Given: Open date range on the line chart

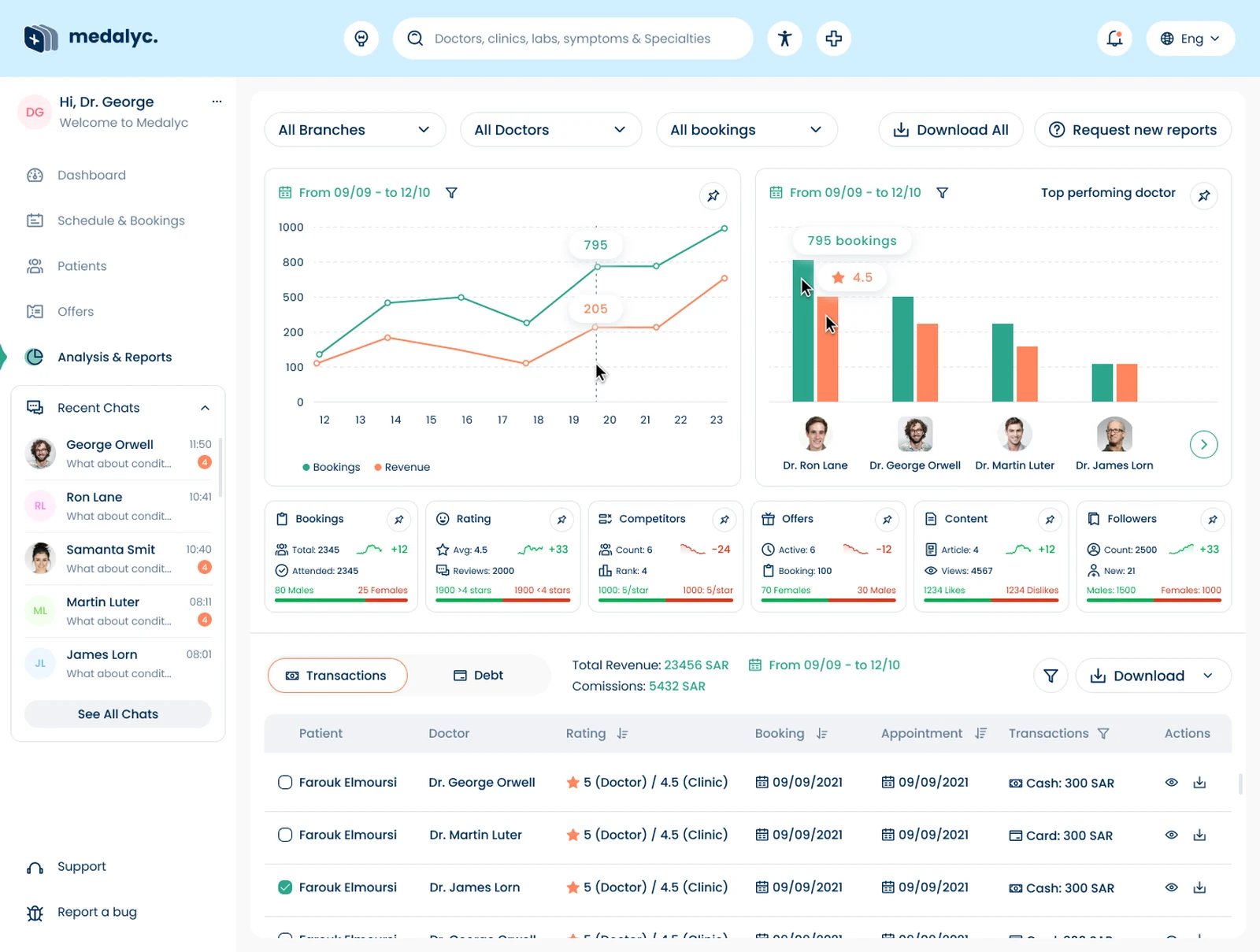Looking at the screenshot, I should coord(355,193).
